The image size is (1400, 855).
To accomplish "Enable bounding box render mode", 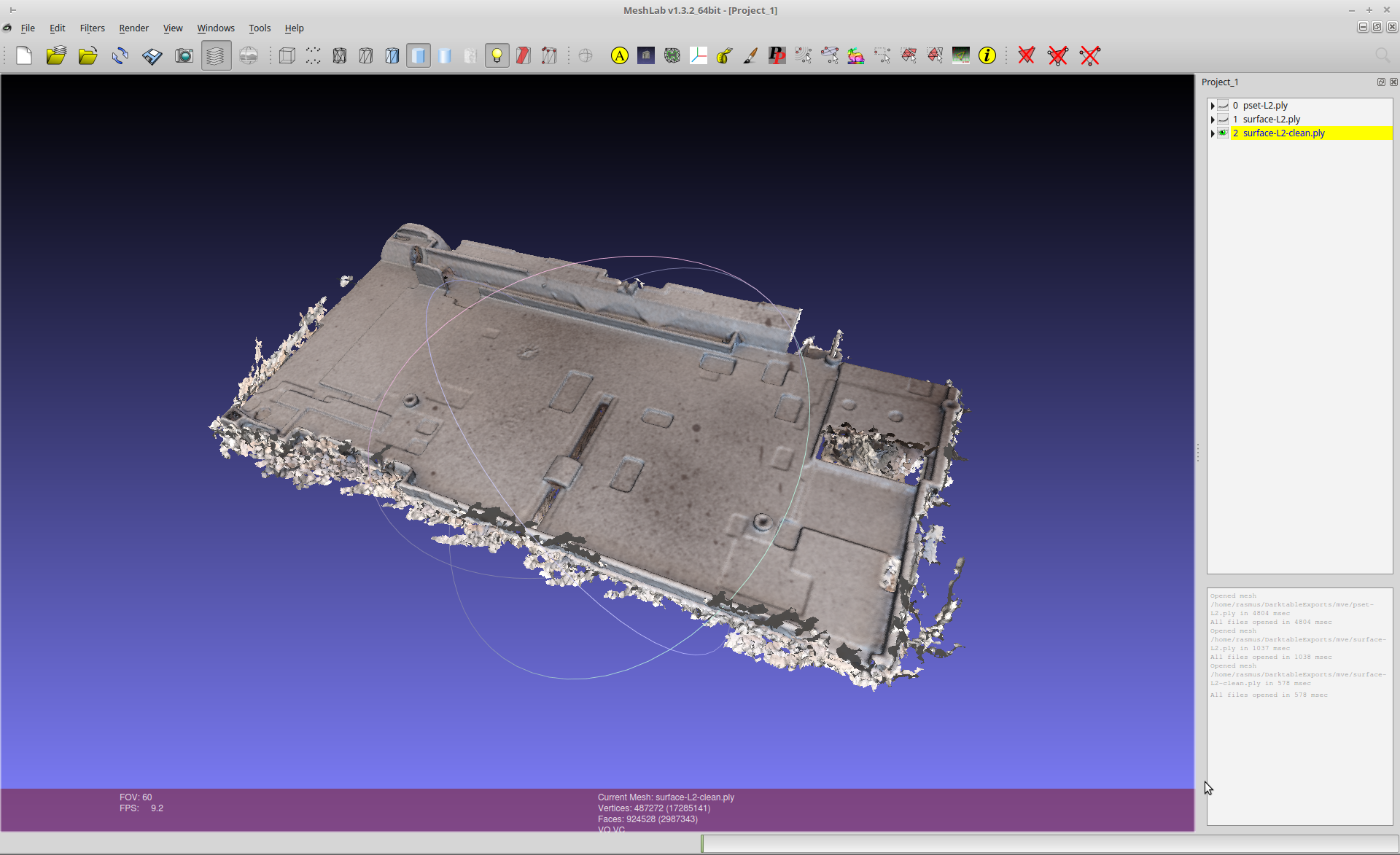I will point(287,55).
